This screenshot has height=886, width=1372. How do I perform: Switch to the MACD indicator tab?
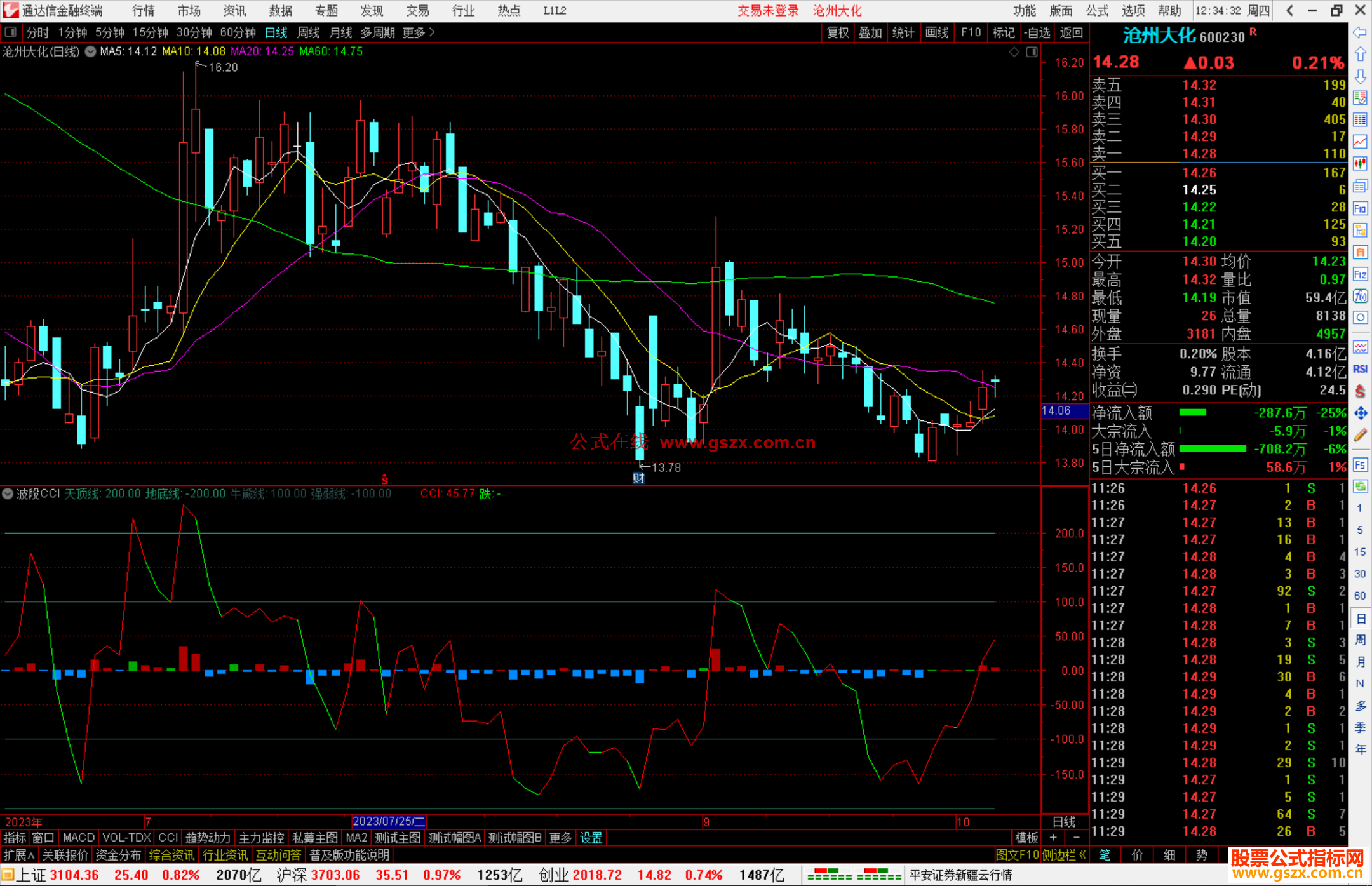[x=79, y=838]
